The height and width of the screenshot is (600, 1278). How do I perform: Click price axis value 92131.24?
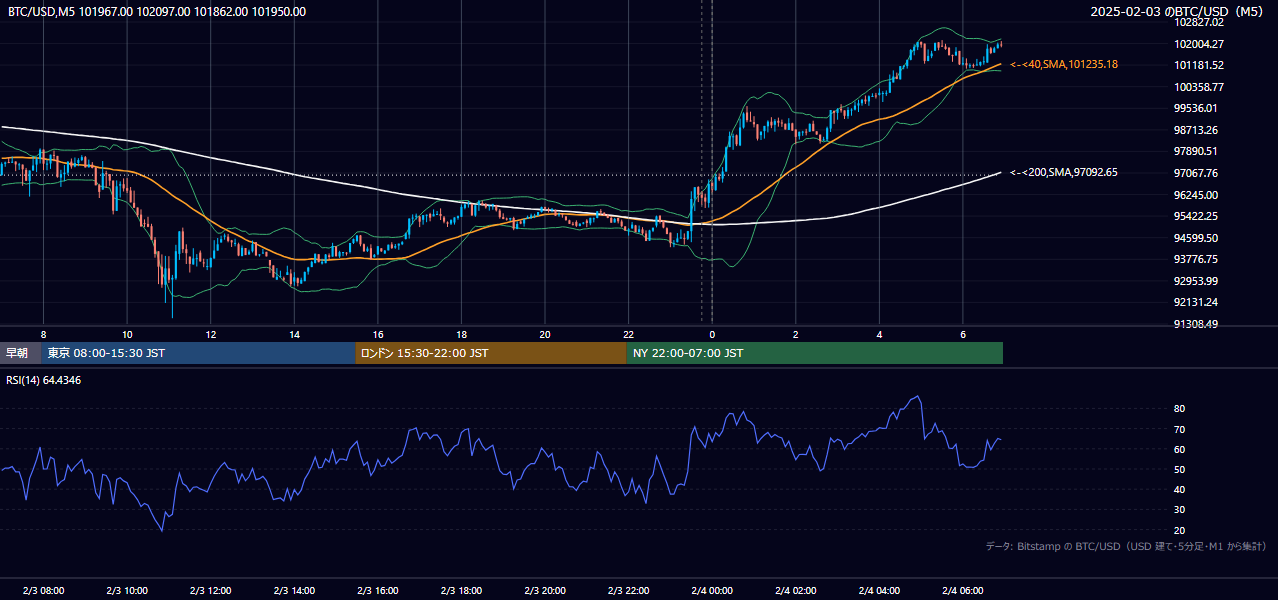[x=1197, y=302]
